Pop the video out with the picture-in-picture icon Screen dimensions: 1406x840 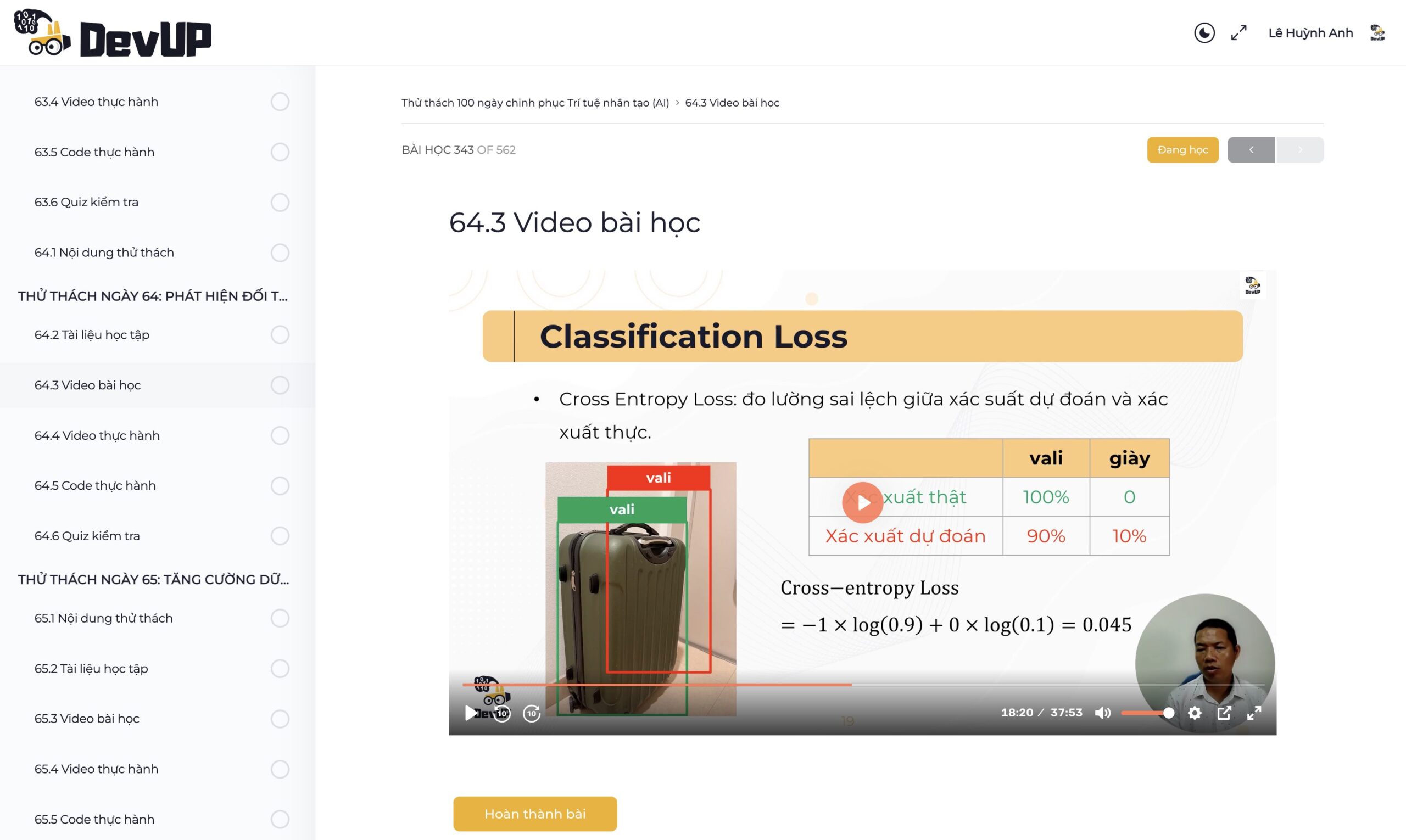1224,713
